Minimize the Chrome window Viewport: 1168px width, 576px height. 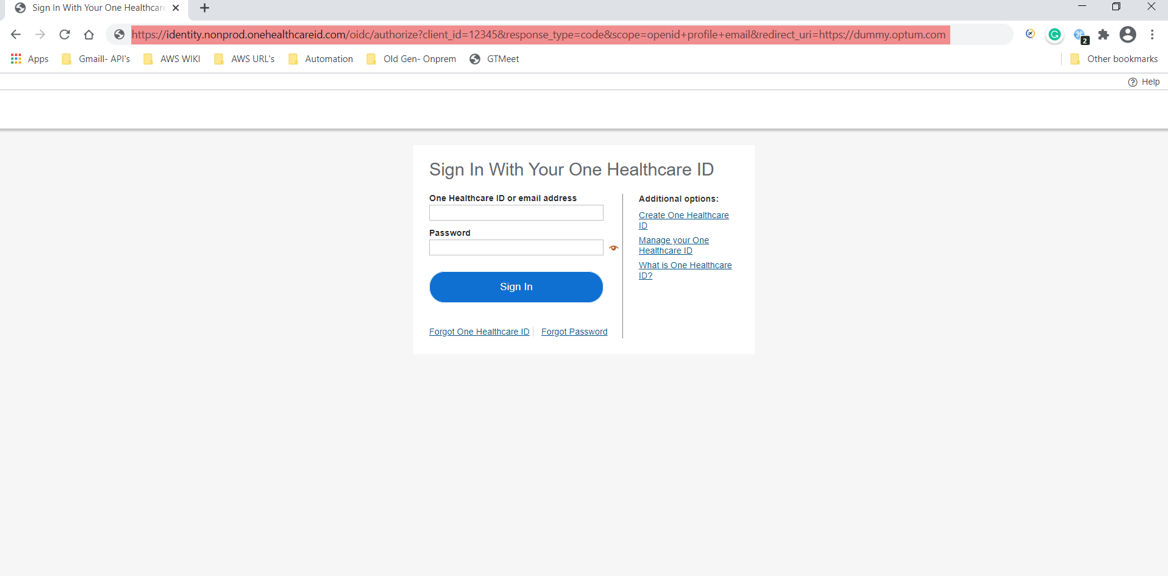click(1082, 7)
